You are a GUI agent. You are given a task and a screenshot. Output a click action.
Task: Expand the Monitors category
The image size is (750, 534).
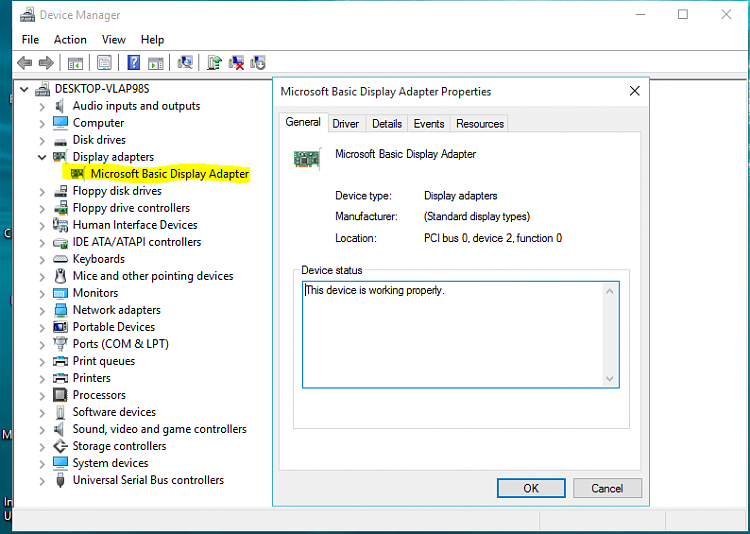coord(42,293)
